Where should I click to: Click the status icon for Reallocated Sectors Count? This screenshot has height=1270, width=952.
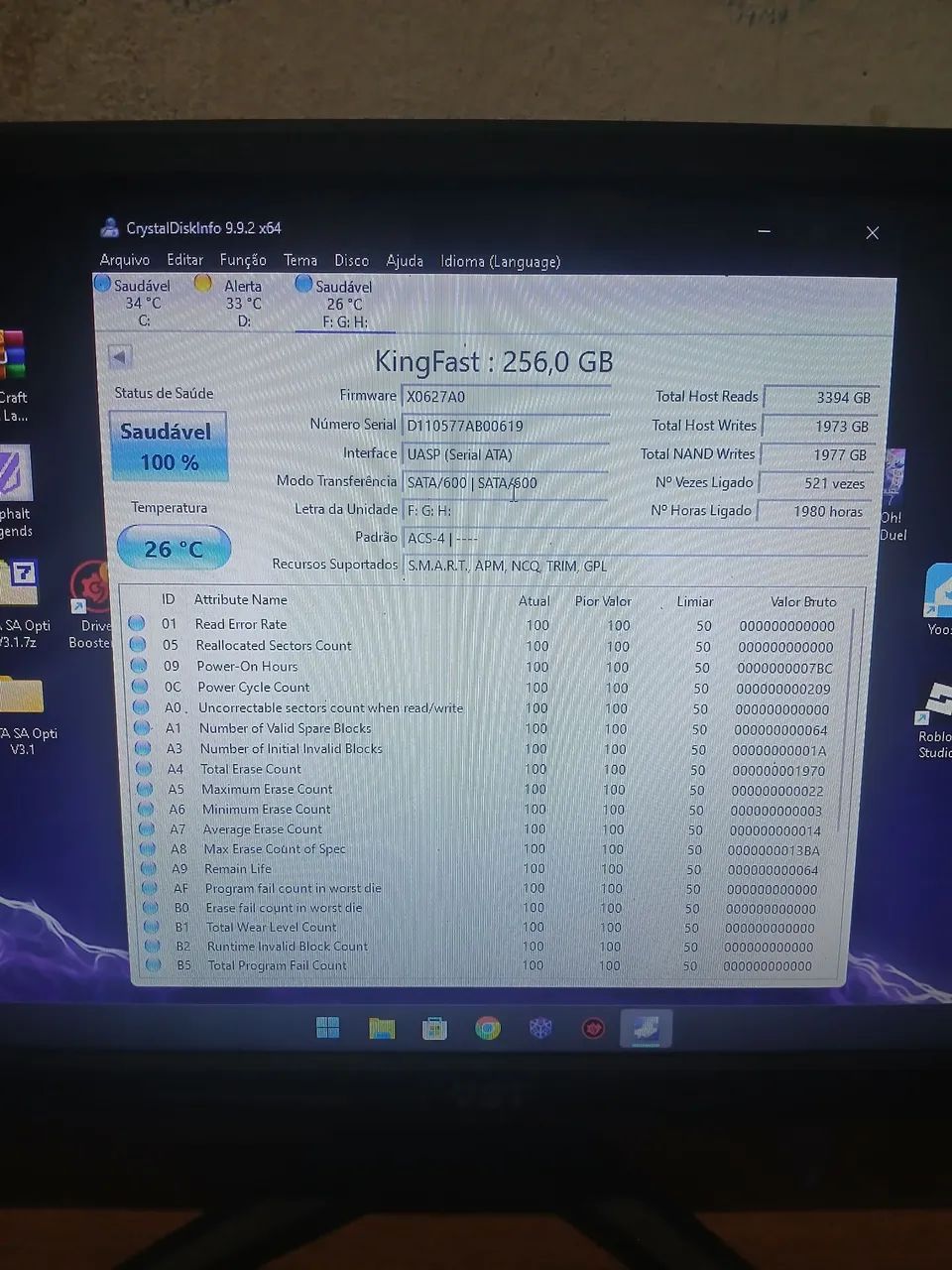tap(138, 644)
